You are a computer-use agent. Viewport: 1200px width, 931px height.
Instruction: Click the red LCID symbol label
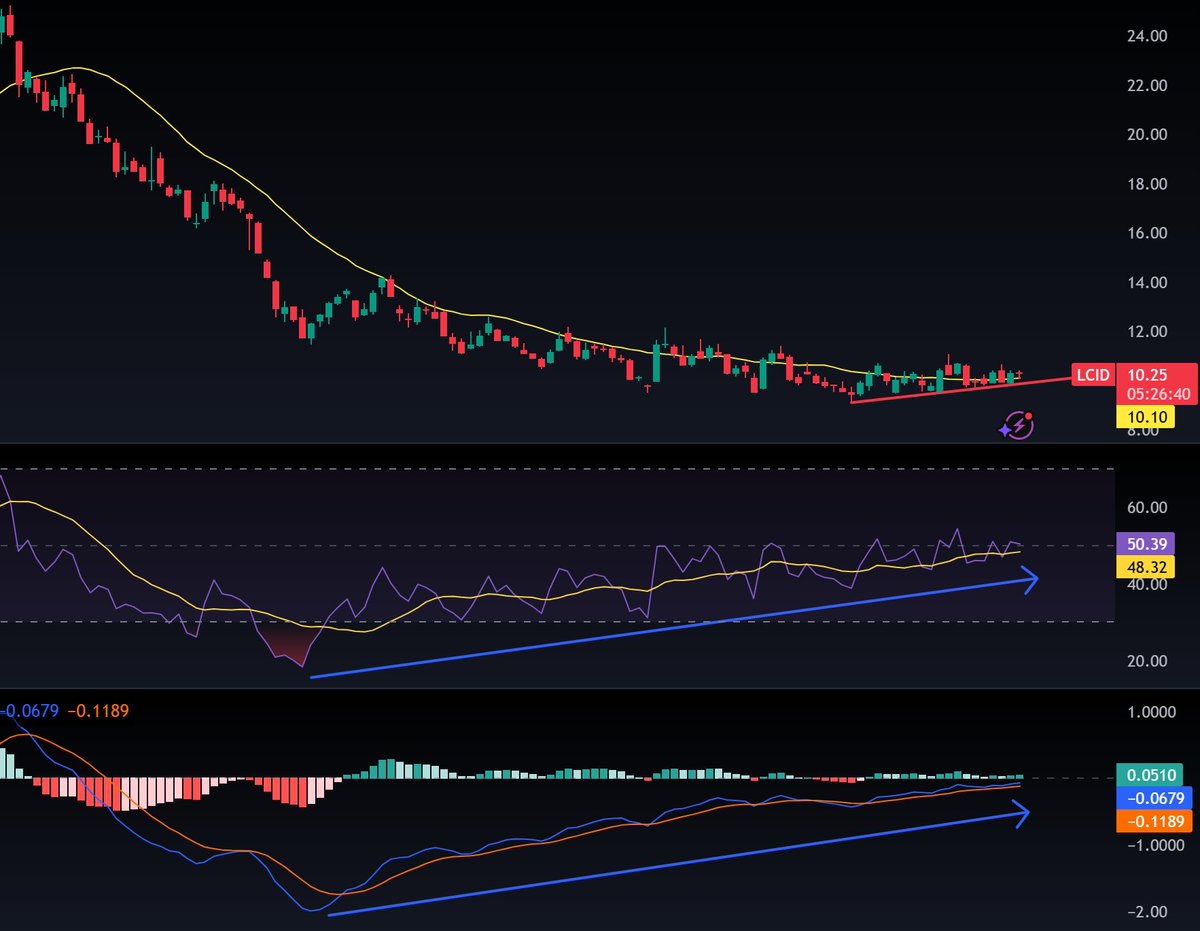pyautogui.click(x=1092, y=376)
